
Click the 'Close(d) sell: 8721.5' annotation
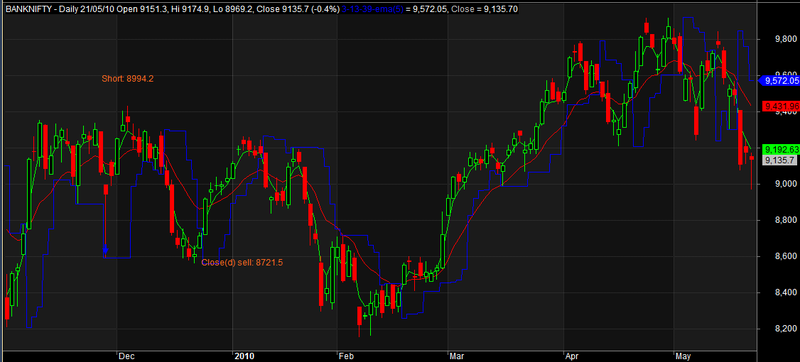(x=242, y=262)
